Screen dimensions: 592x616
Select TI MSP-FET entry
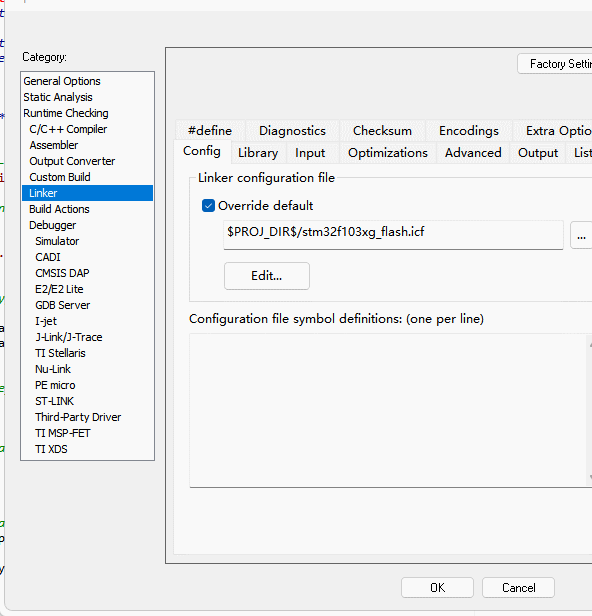87,433
